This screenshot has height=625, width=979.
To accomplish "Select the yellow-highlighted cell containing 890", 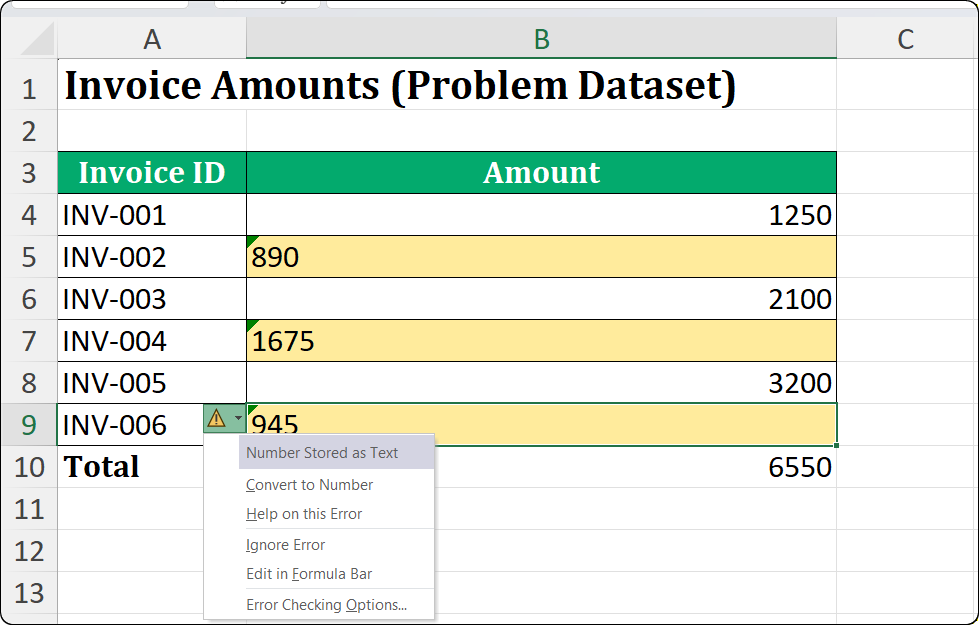I will tap(540, 257).
